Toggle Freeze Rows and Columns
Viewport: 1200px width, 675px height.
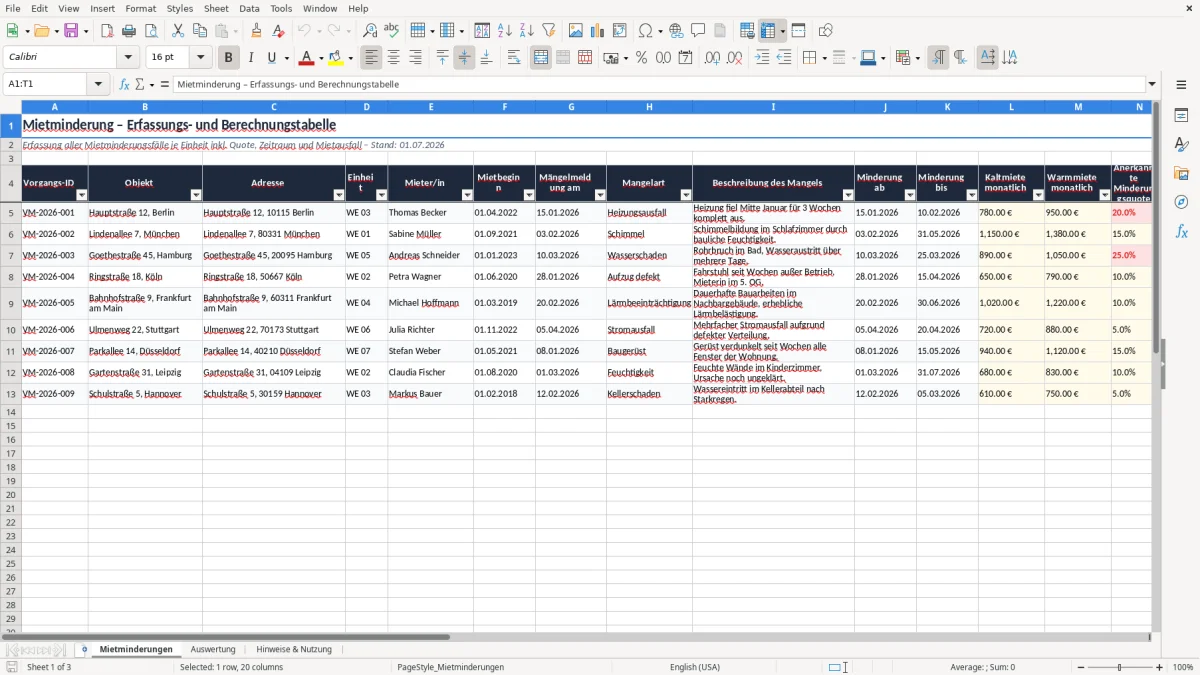[768, 31]
